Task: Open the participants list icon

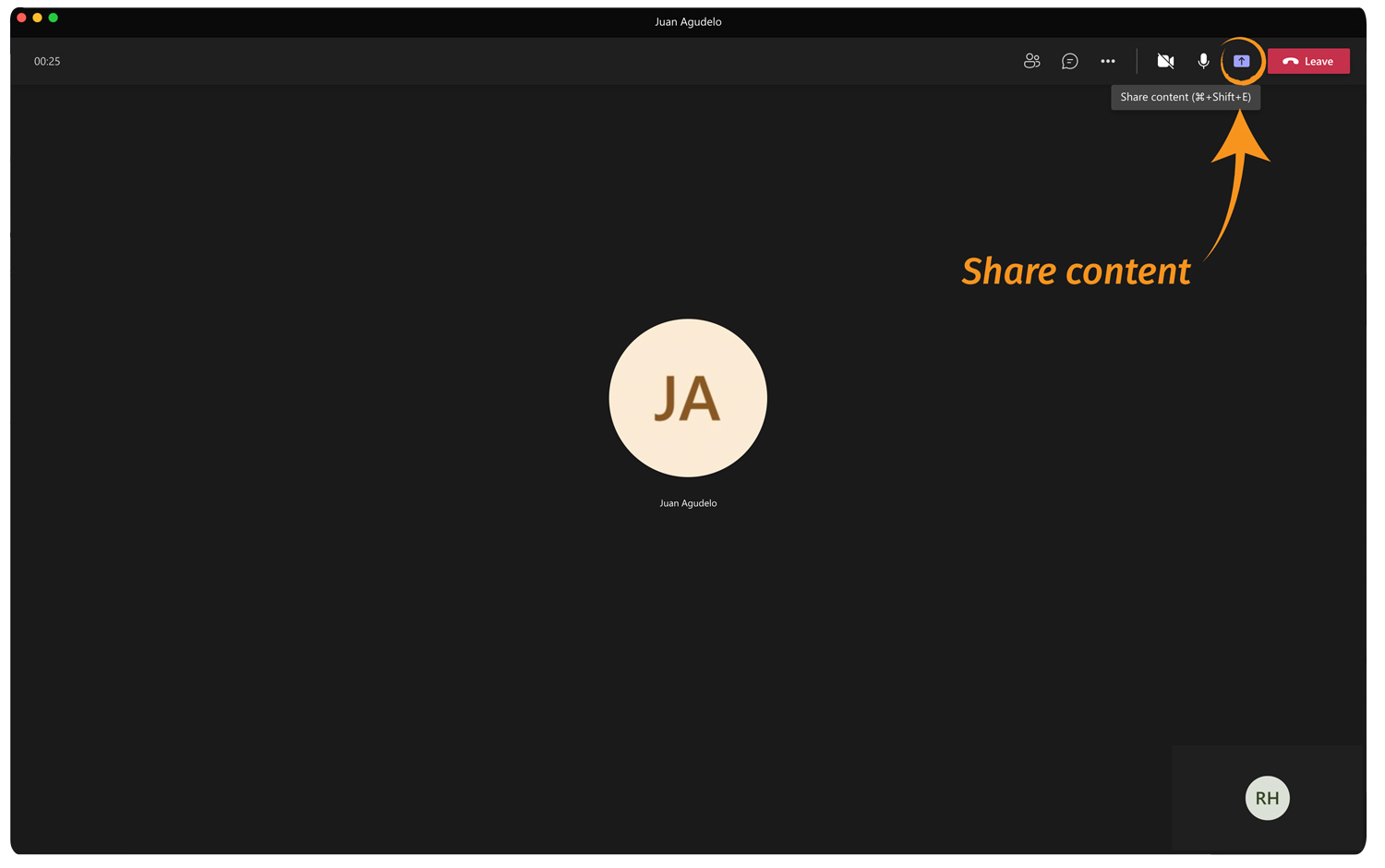Action: (1031, 61)
